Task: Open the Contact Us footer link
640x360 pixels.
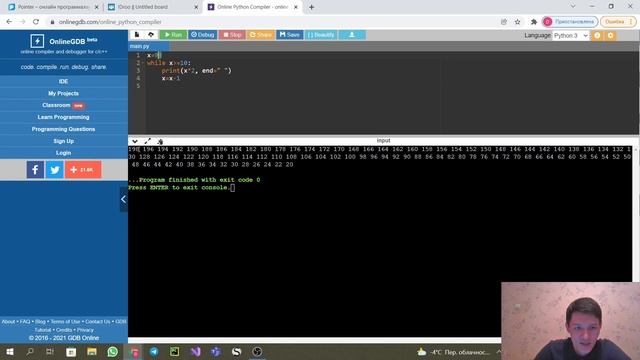Action: [x=98, y=322]
